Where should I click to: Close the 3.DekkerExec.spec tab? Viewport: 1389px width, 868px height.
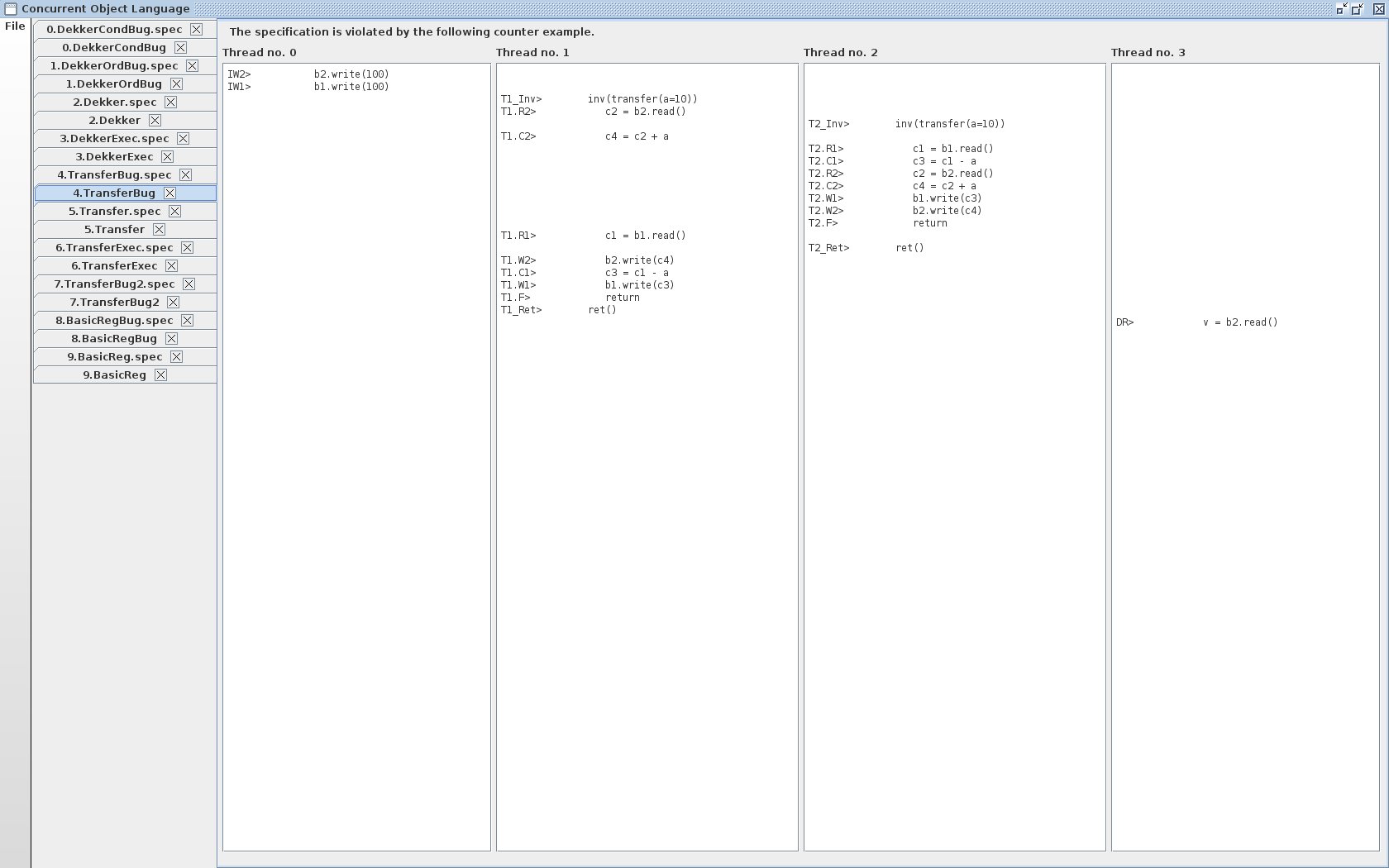(x=183, y=138)
